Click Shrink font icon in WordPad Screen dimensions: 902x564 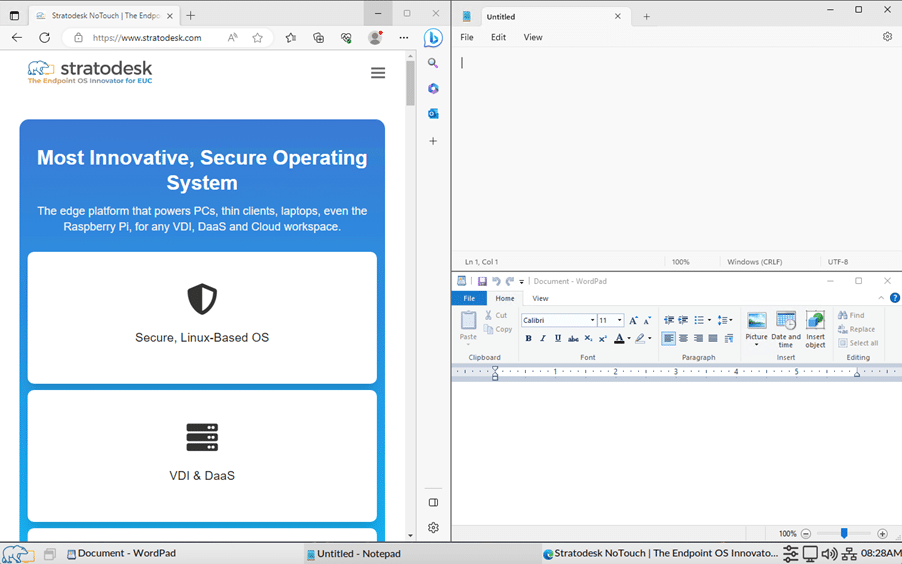647,321
